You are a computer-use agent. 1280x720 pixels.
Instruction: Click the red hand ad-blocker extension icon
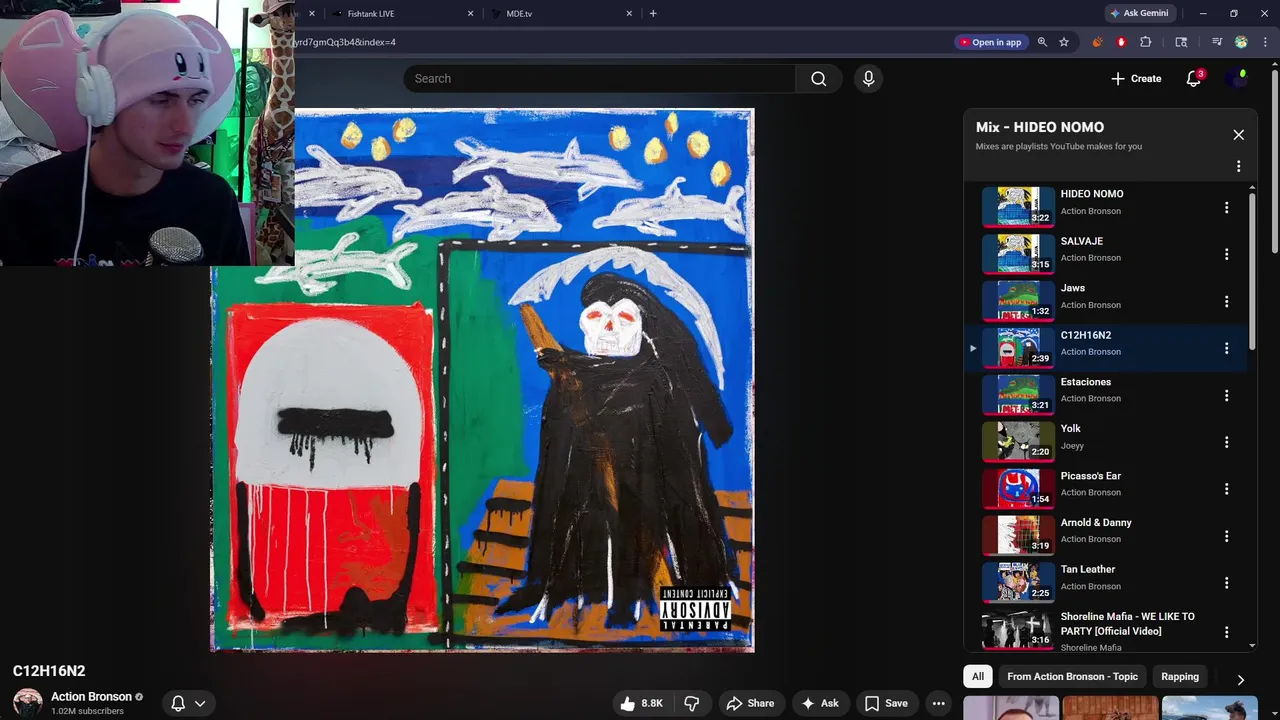(x=1121, y=42)
